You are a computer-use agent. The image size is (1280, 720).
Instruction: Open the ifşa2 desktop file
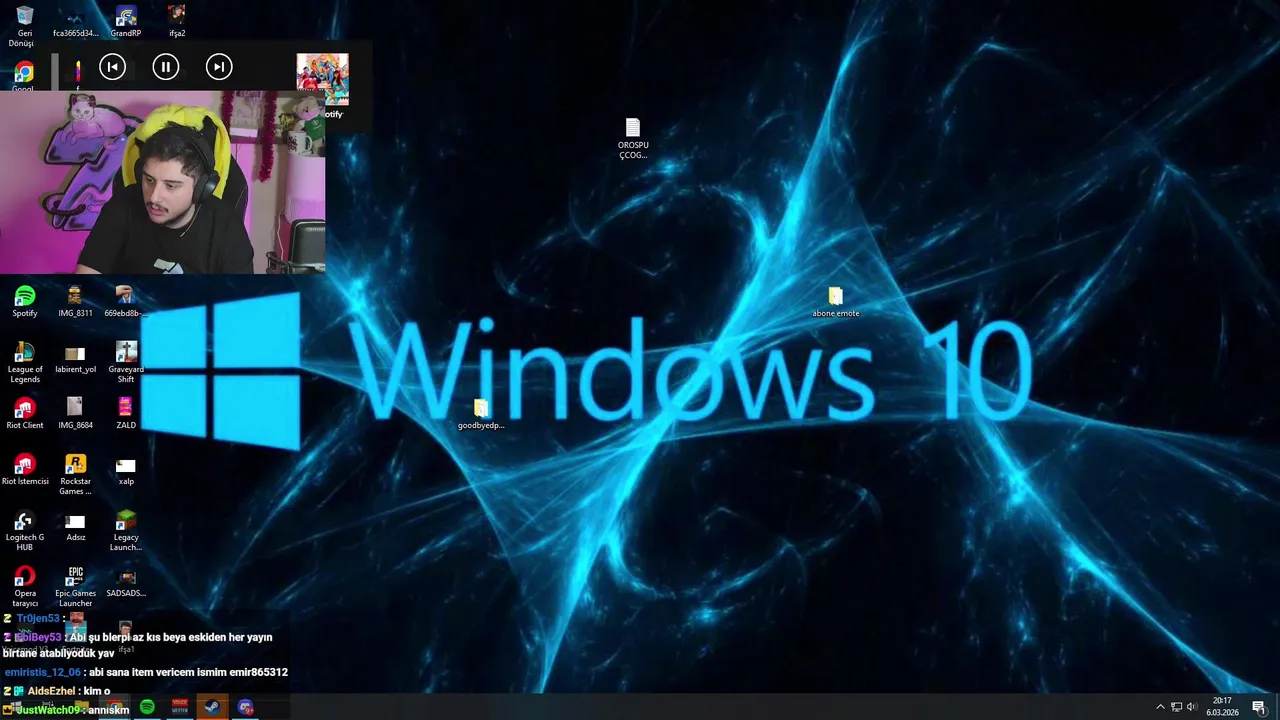point(176,22)
